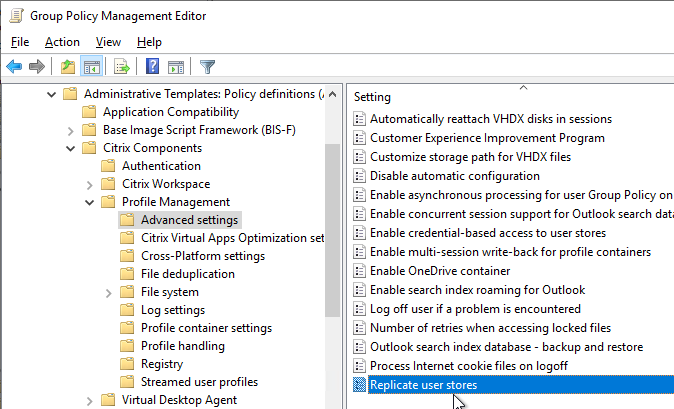This screenshot has width=674, height=409.
Task: Select the Streamed user profiles folder
Action: coord(199,382)
